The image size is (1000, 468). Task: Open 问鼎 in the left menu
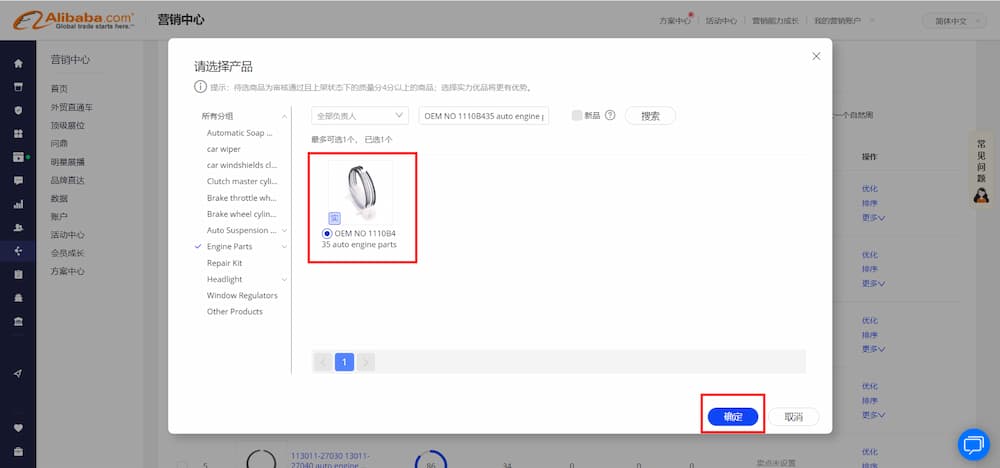click(x=59, y=144)
